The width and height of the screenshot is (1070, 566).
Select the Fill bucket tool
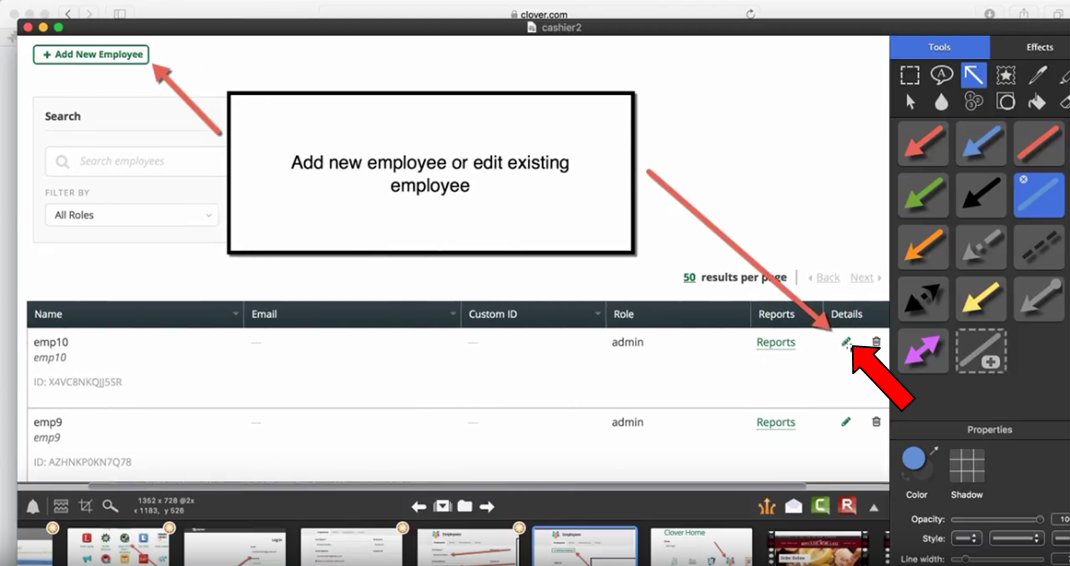click(x=1037, y=102)
